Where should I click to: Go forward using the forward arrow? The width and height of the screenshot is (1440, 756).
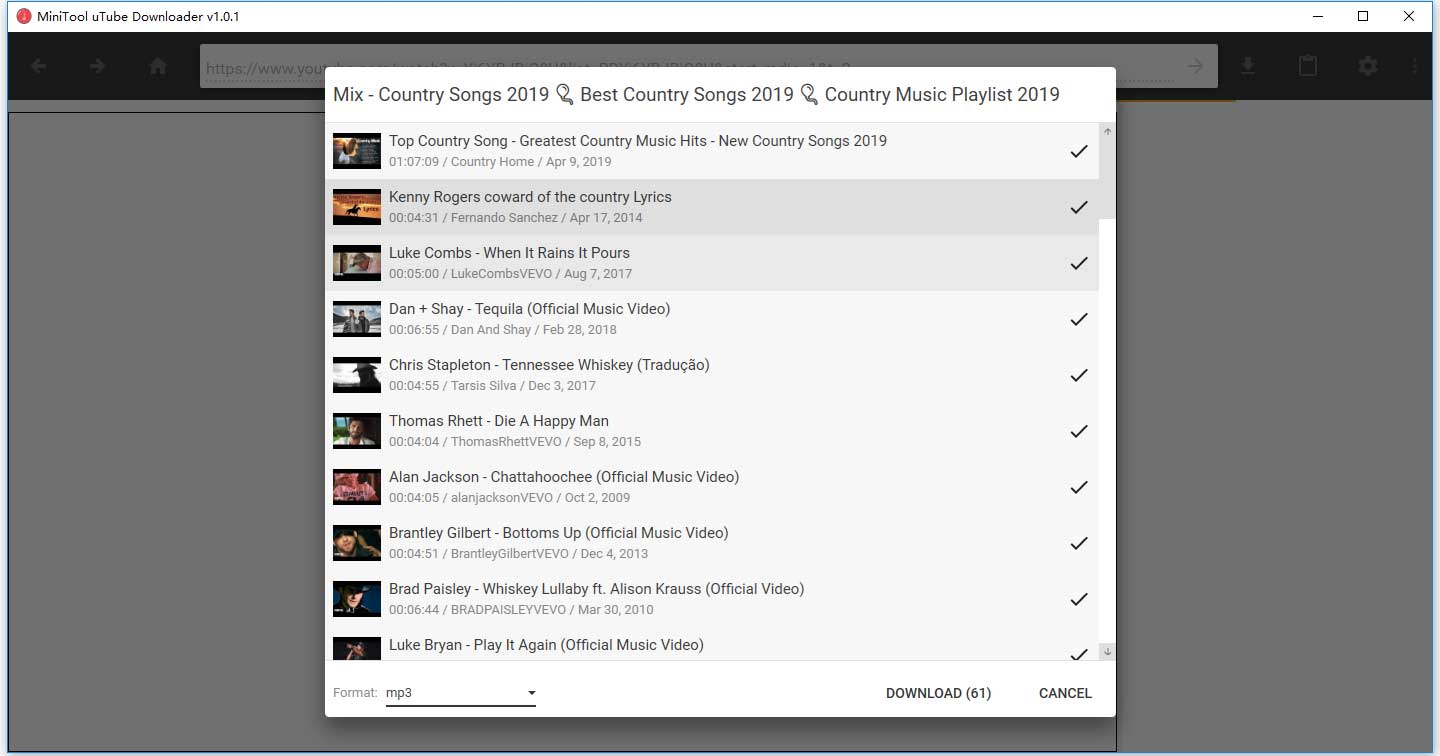coord(97,67)
